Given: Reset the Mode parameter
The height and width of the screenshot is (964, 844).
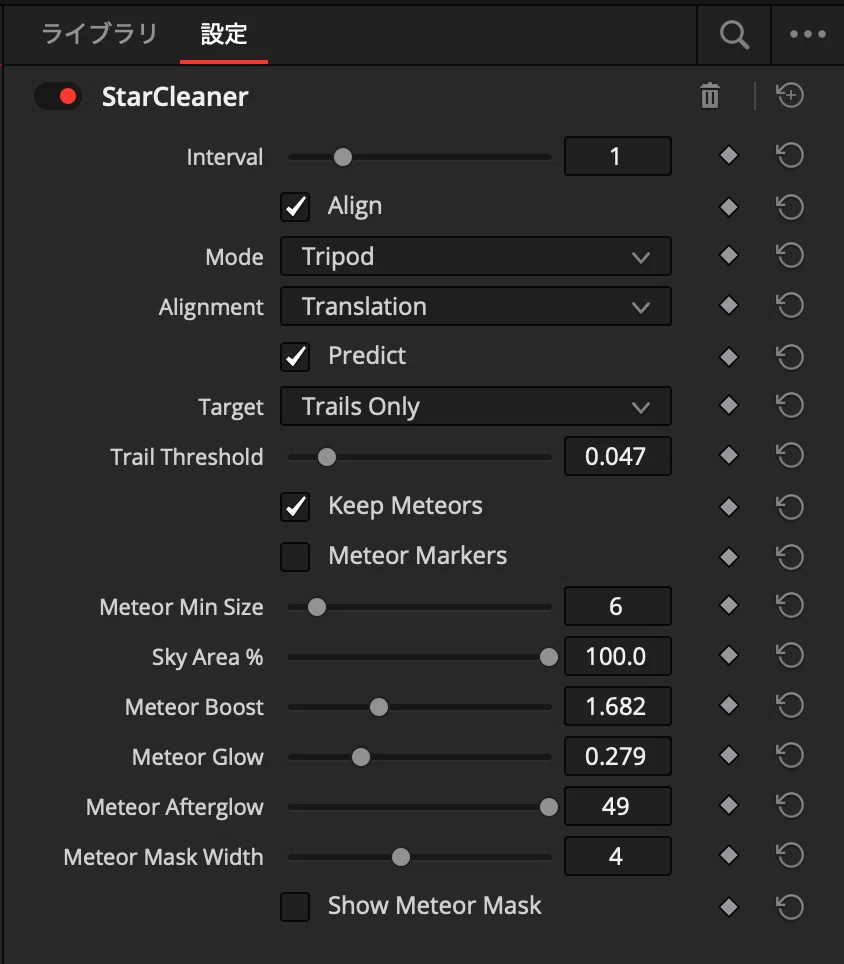Looking at the screenshot, I should pos(790,255).
